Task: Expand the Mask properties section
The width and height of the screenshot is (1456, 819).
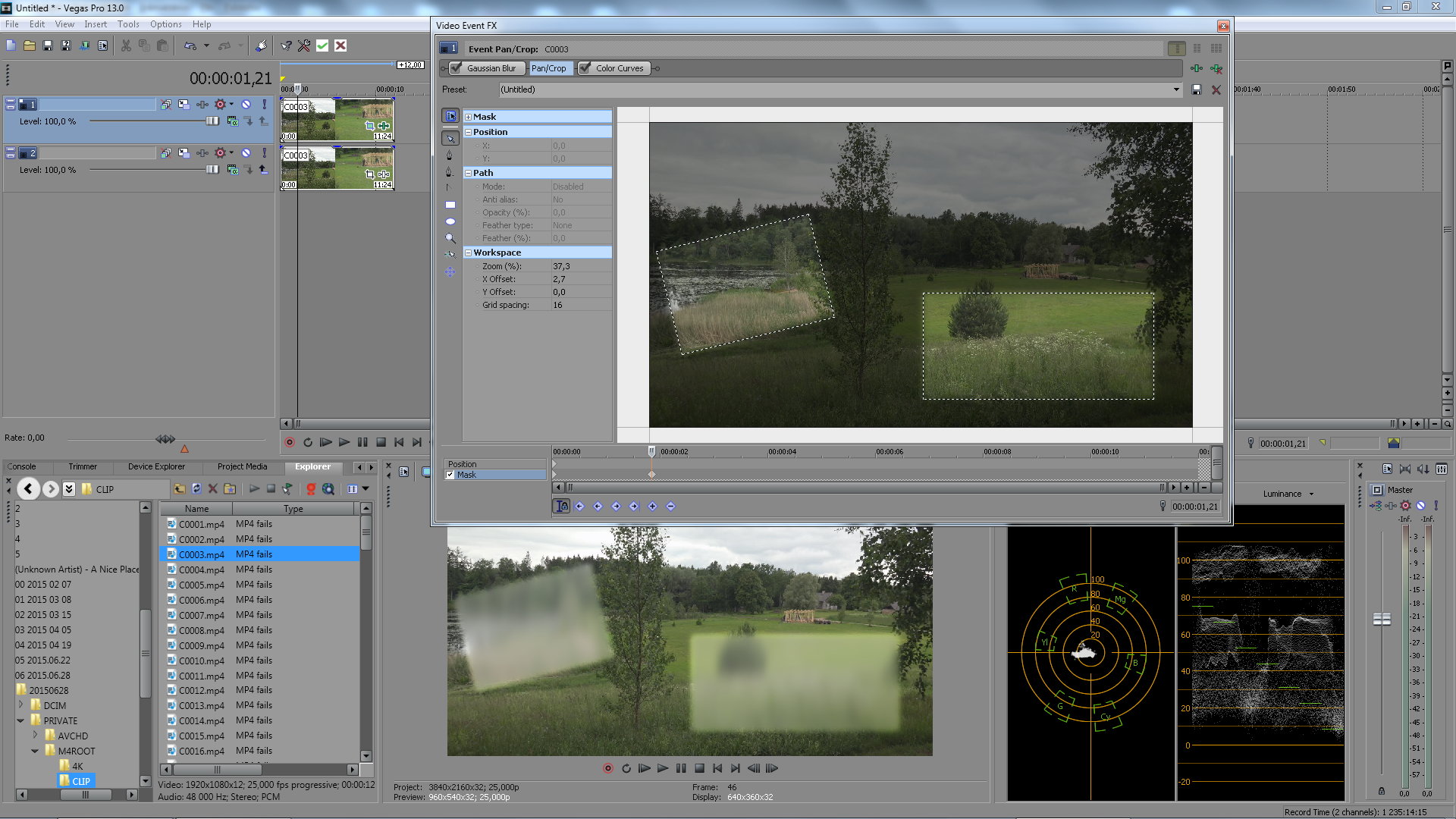Action: click(468, 117)
